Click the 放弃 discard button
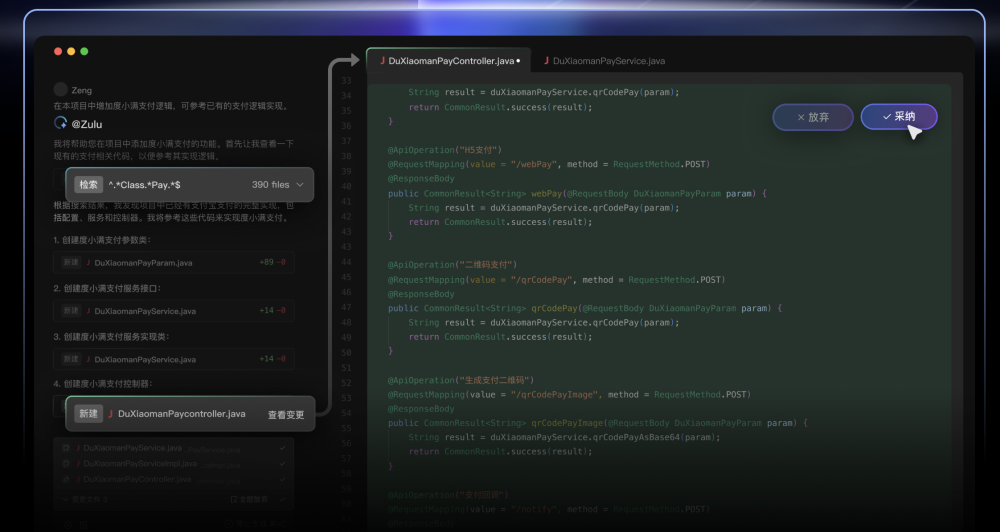The width and height of the screenshot is (1000, 532). click(813, 117)
